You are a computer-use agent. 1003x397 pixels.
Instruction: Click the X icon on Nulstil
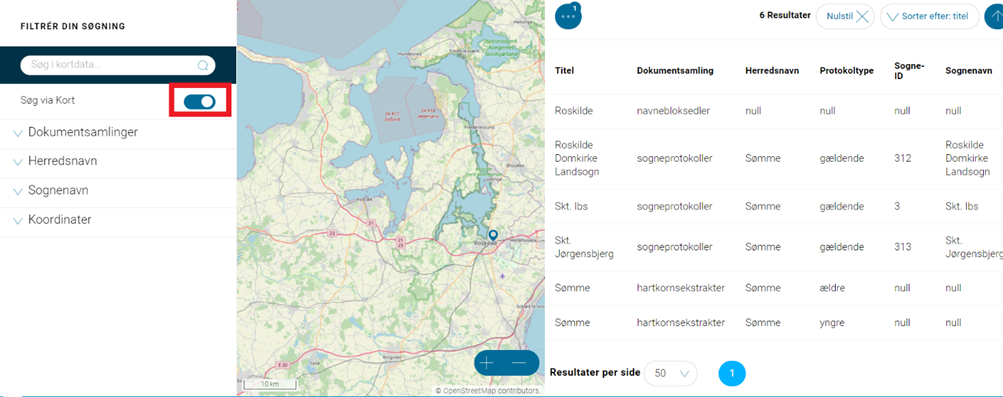[x=862, y=17]
